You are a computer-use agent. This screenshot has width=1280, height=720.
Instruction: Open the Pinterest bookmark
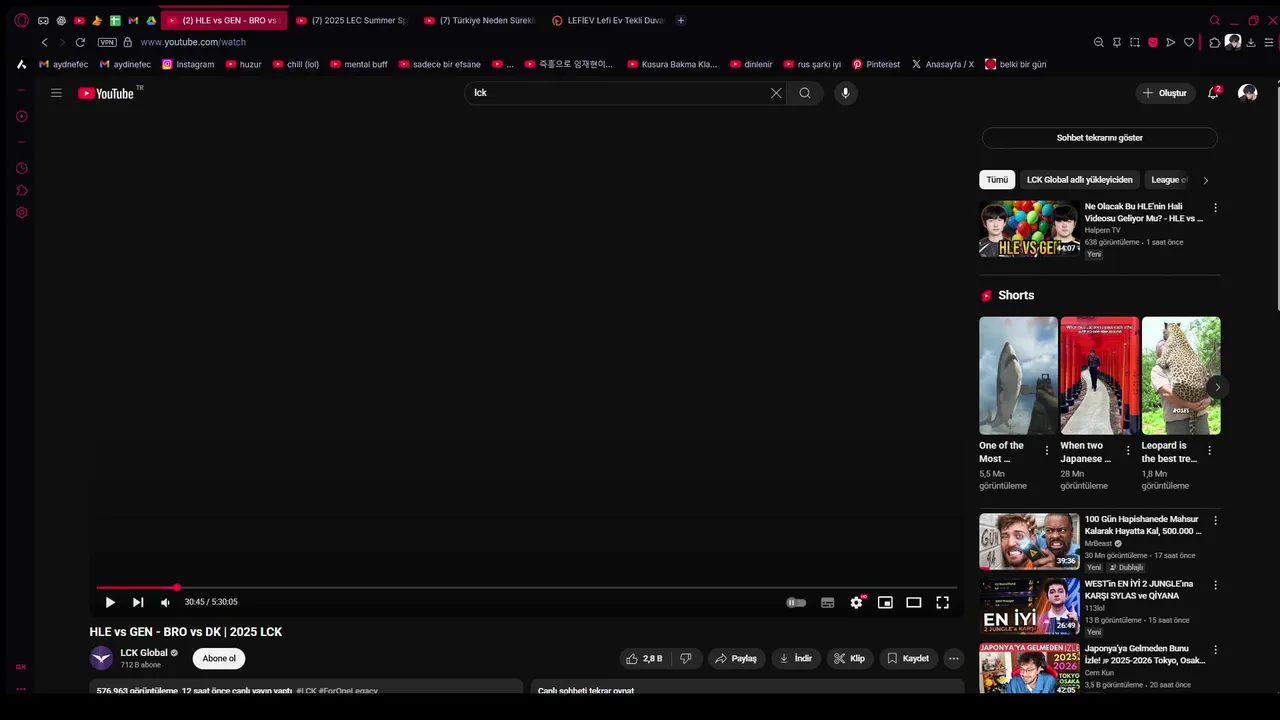pyautogui.click(x=876, y=64)
